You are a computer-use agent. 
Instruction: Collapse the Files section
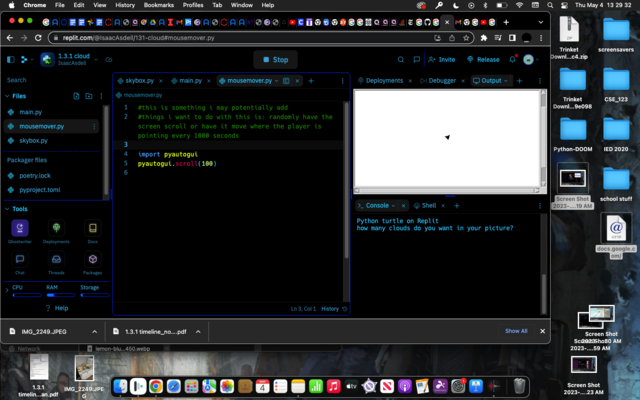[x=7, y=96]
